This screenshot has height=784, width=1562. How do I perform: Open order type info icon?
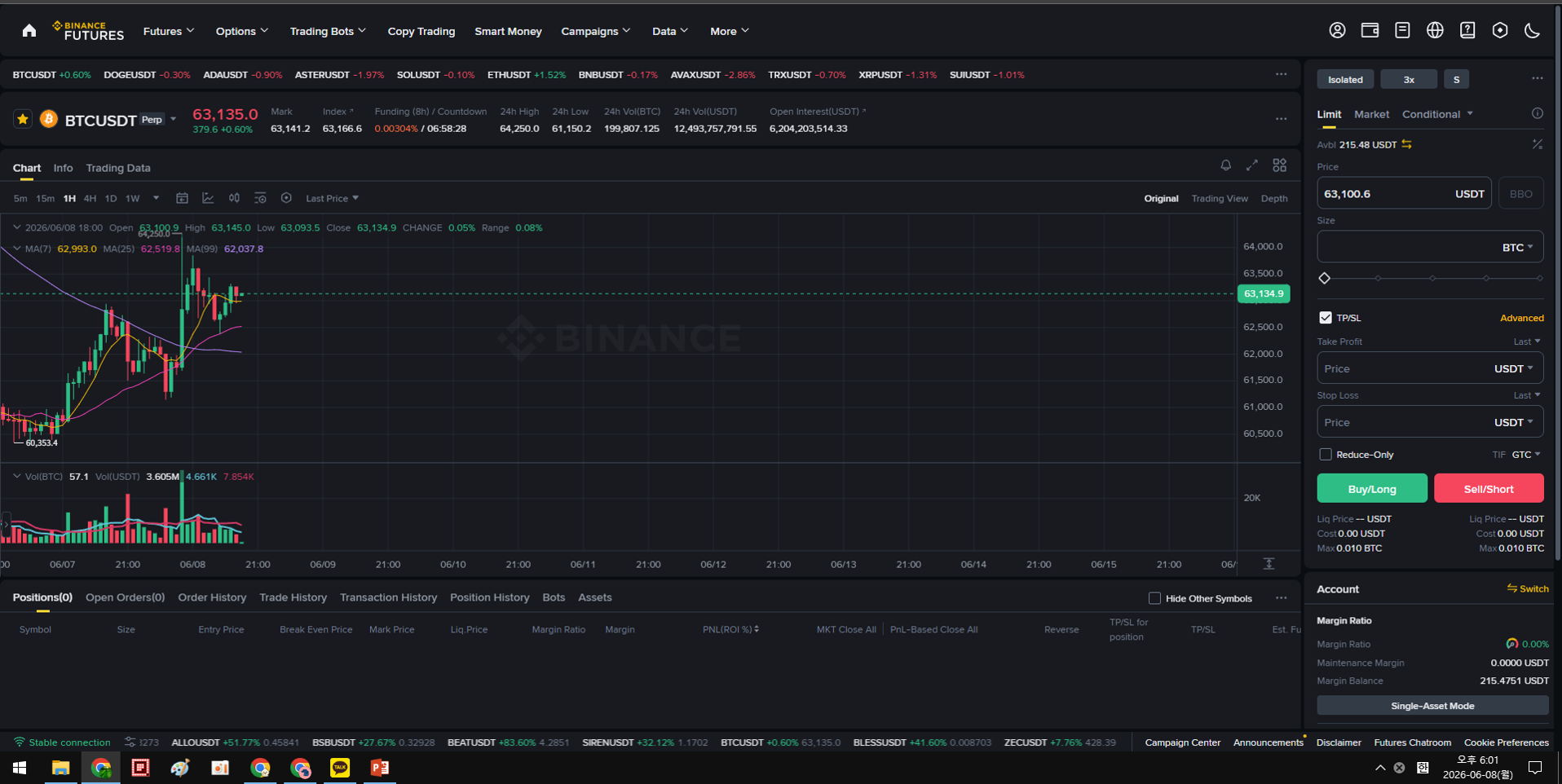1537,114
